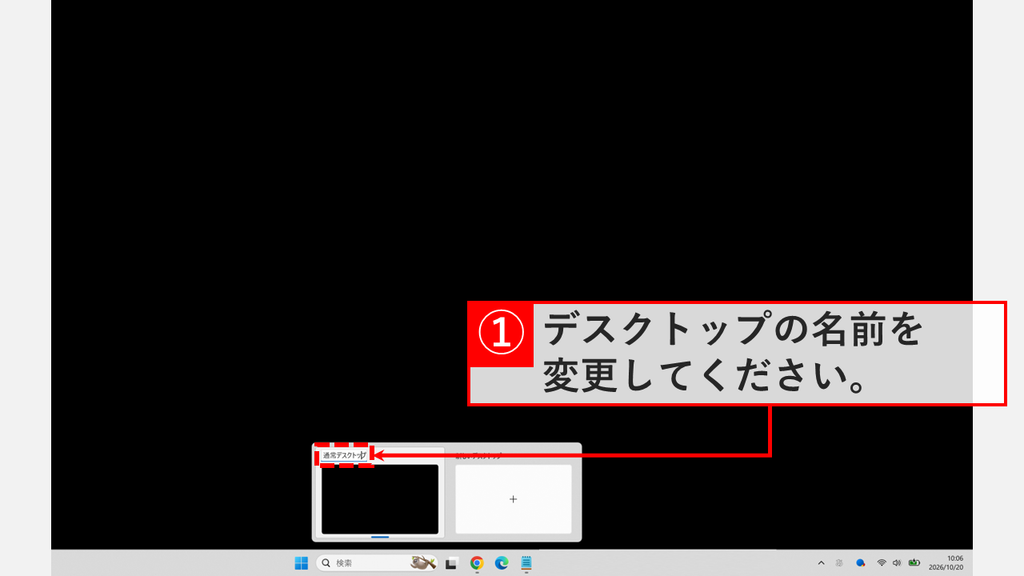Open the Wi-Fi network status icon
1024x576 pixels.
(x=881, y=563)
